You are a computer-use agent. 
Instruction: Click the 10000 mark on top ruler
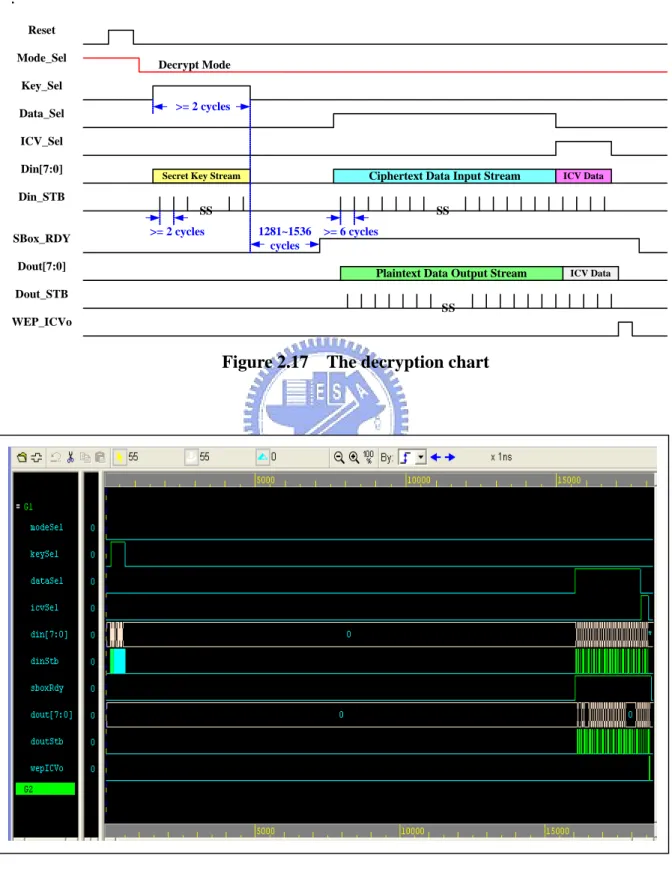pyautogui.click(x=418, y=480)
